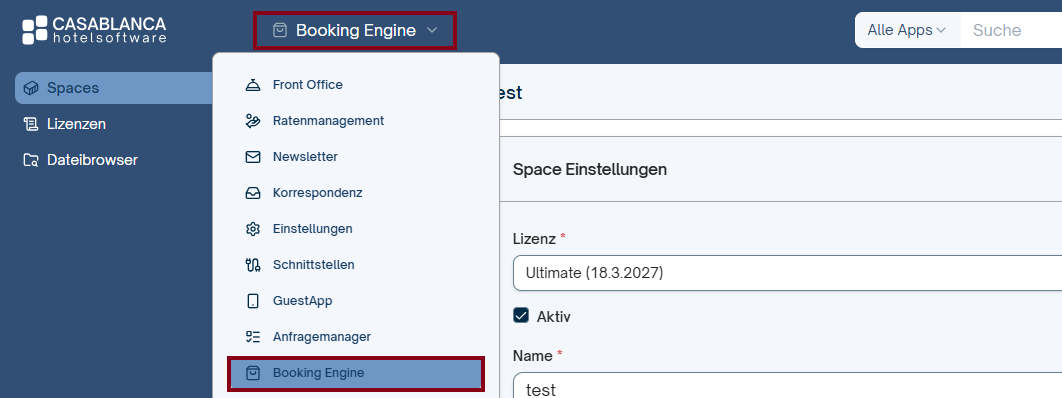Click into the Suche search field
The image size is (1062, 398).
click(1011, 30)
